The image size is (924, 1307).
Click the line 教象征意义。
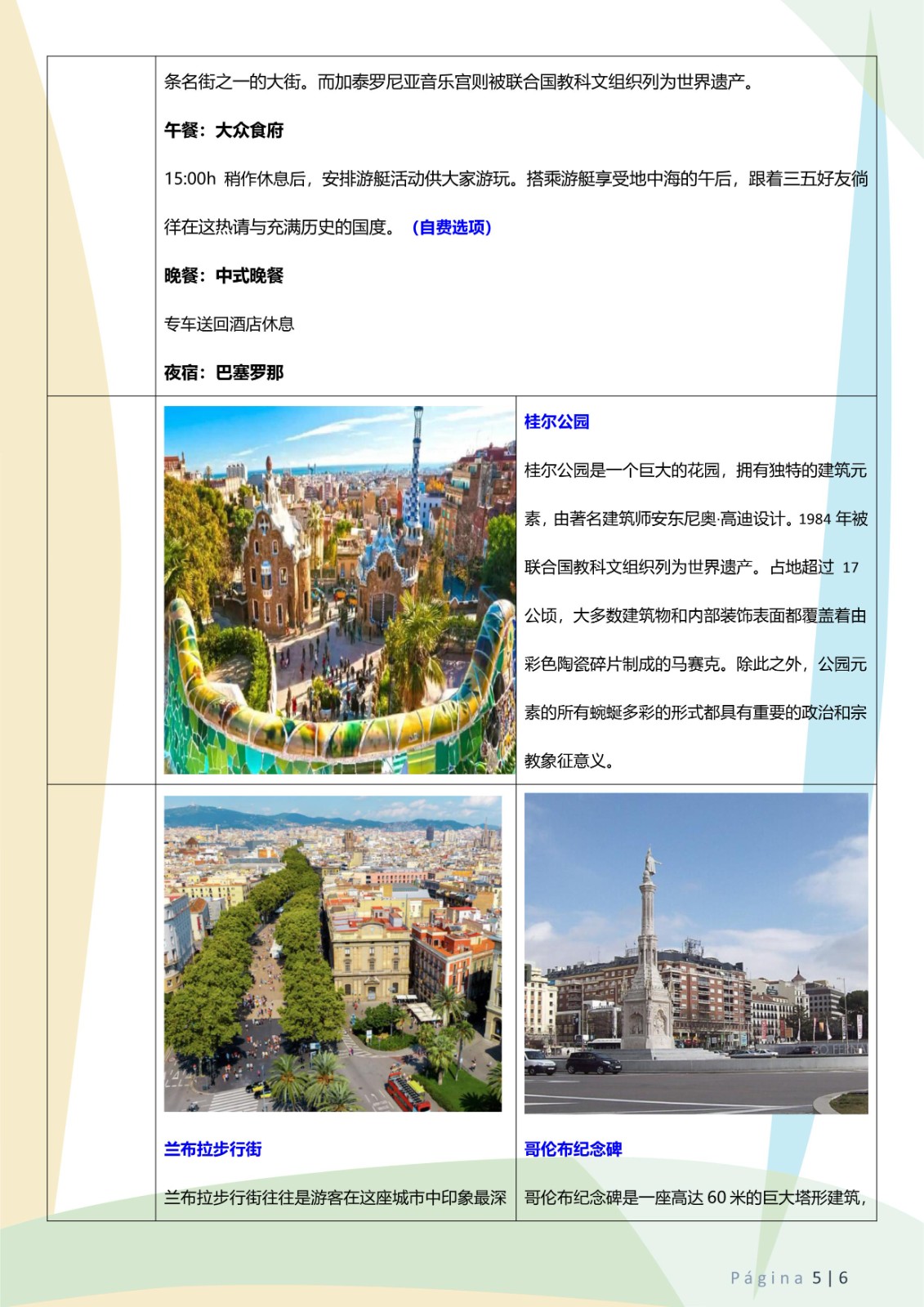[569, 761]
